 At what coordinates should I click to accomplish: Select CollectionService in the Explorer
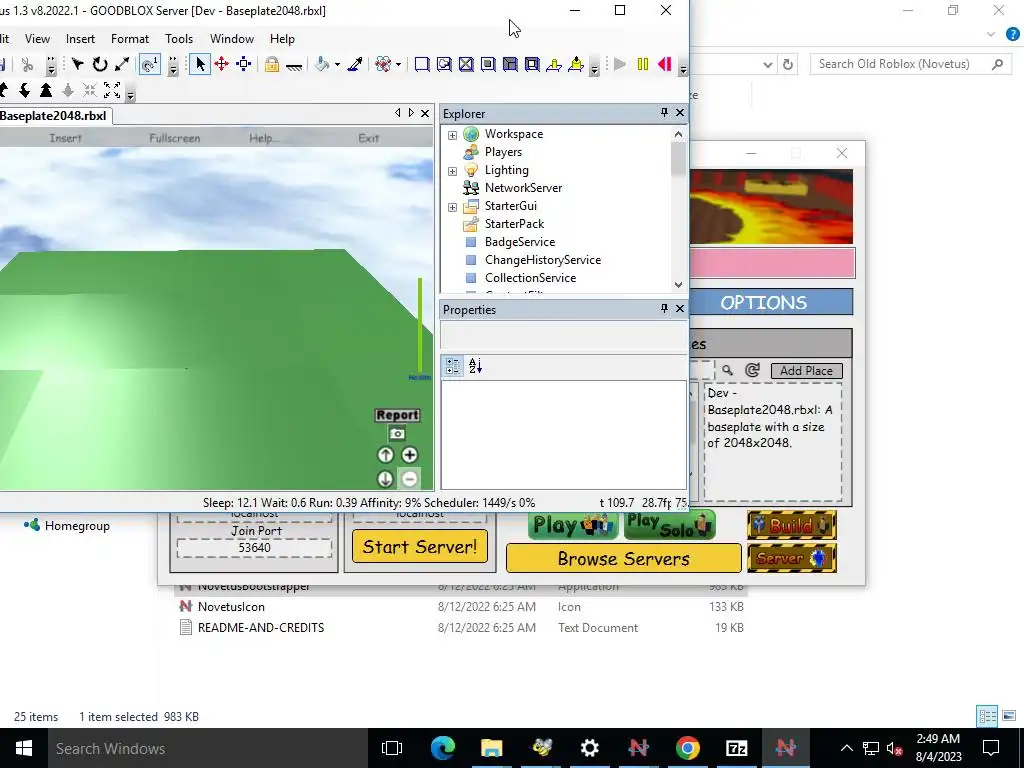tap(530, 278)
